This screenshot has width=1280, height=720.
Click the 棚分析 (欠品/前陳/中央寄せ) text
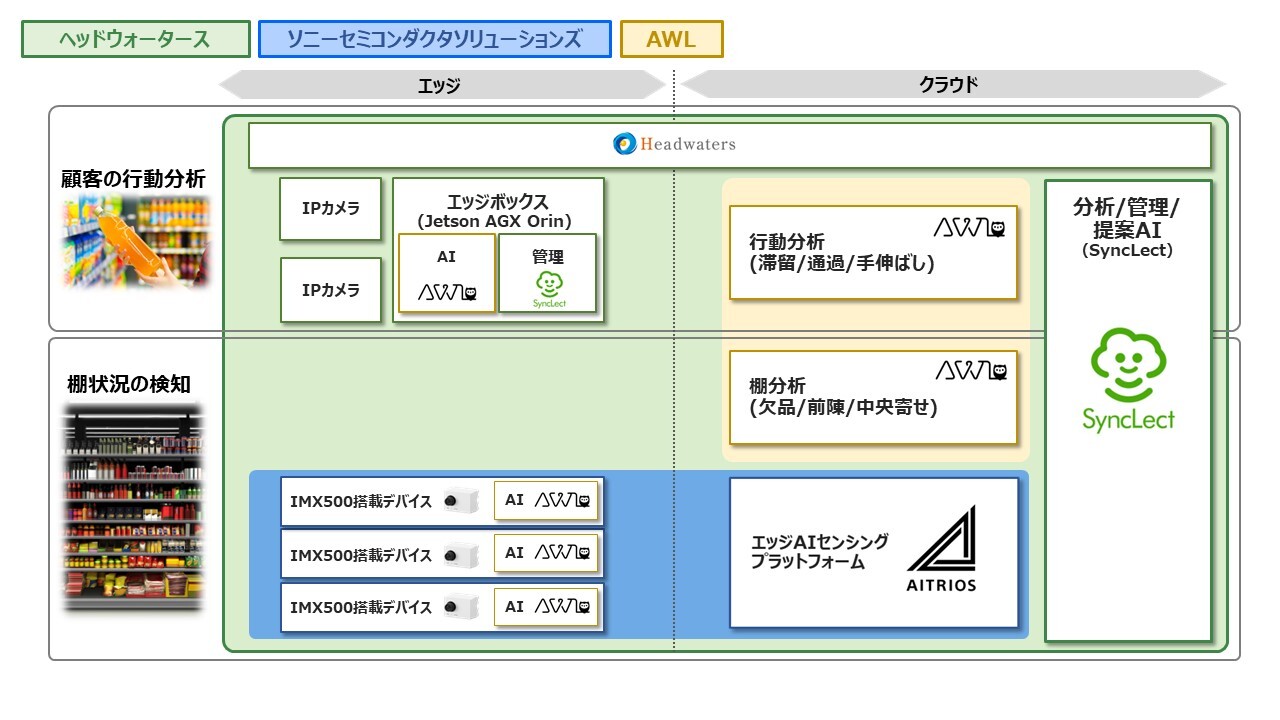(x=842, y=397)
